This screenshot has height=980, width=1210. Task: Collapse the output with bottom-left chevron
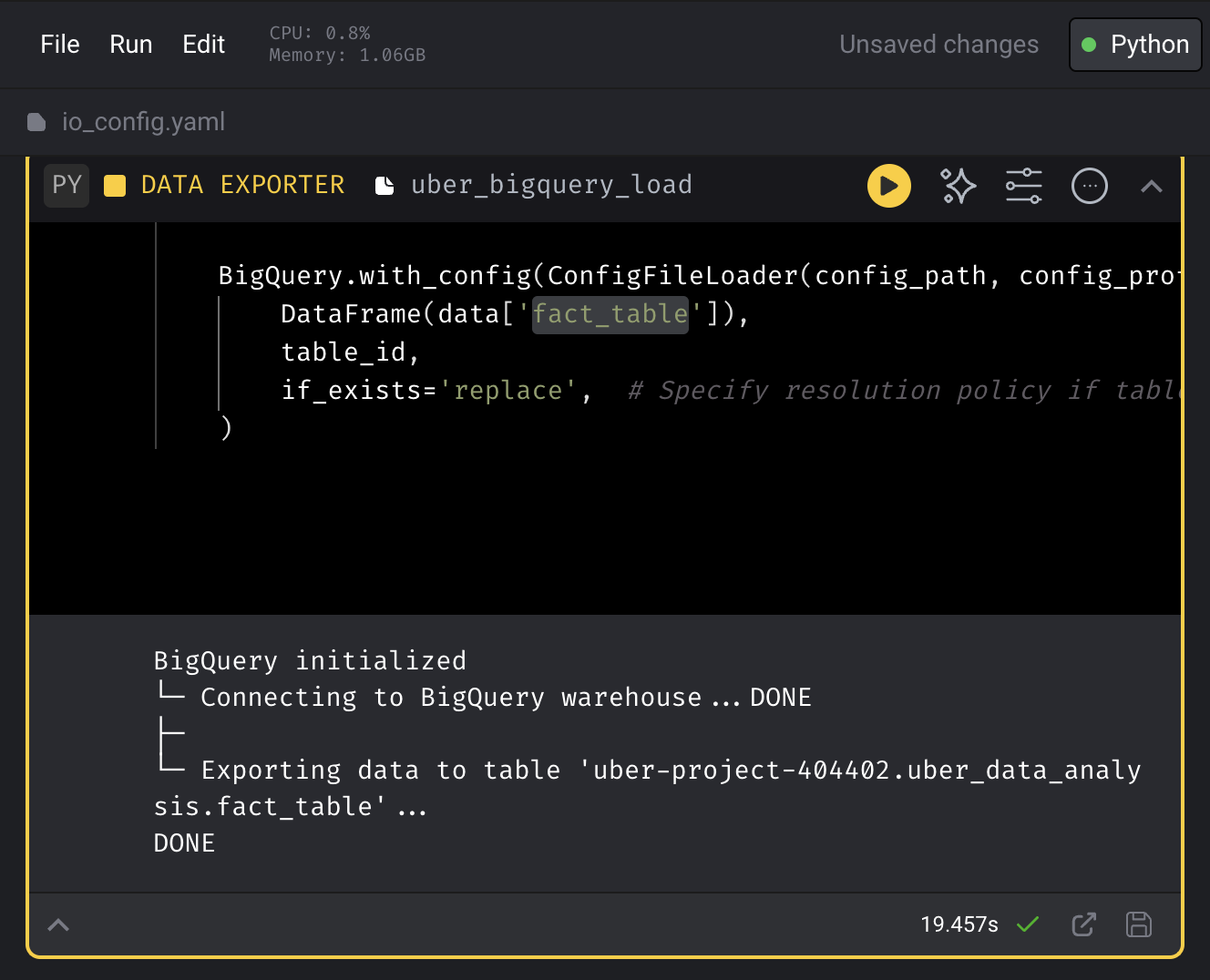point(58,925)
